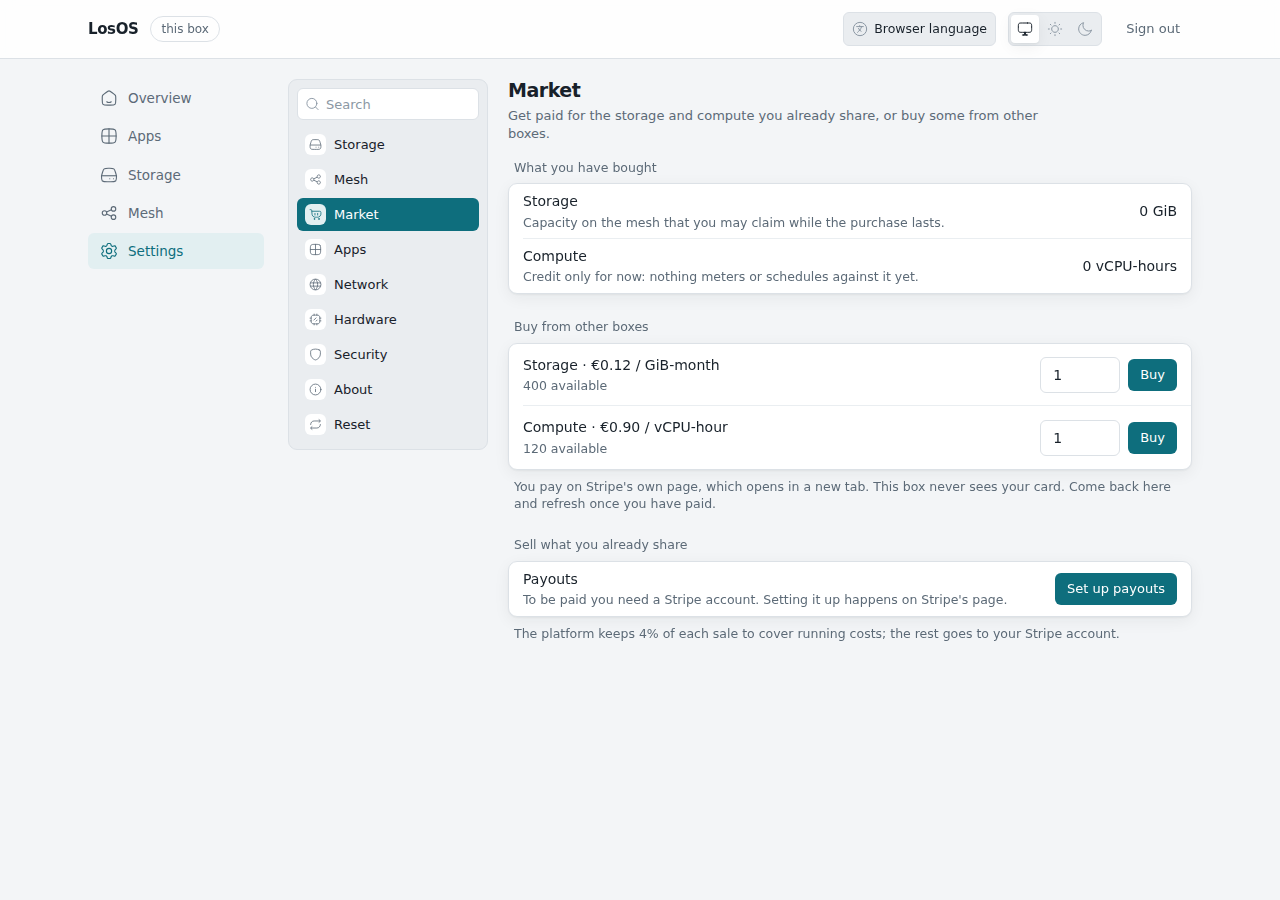
Task: Switch to light theme with sun icon
Action: pos(1055,29)
